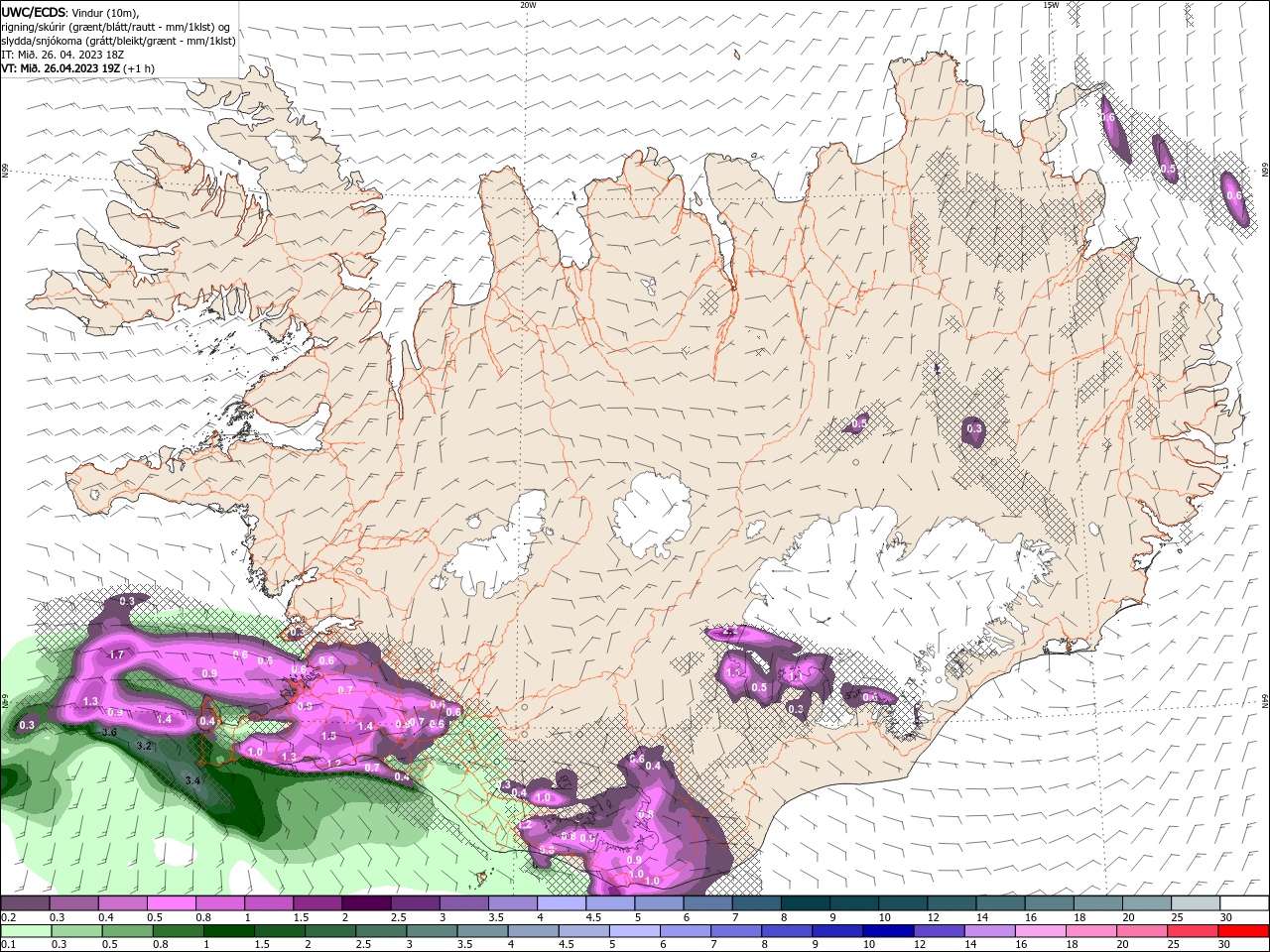This screenshot has height=952, width=1270.
Task: Click the '14' label under the snow scale
Action: tap(982, 917)
